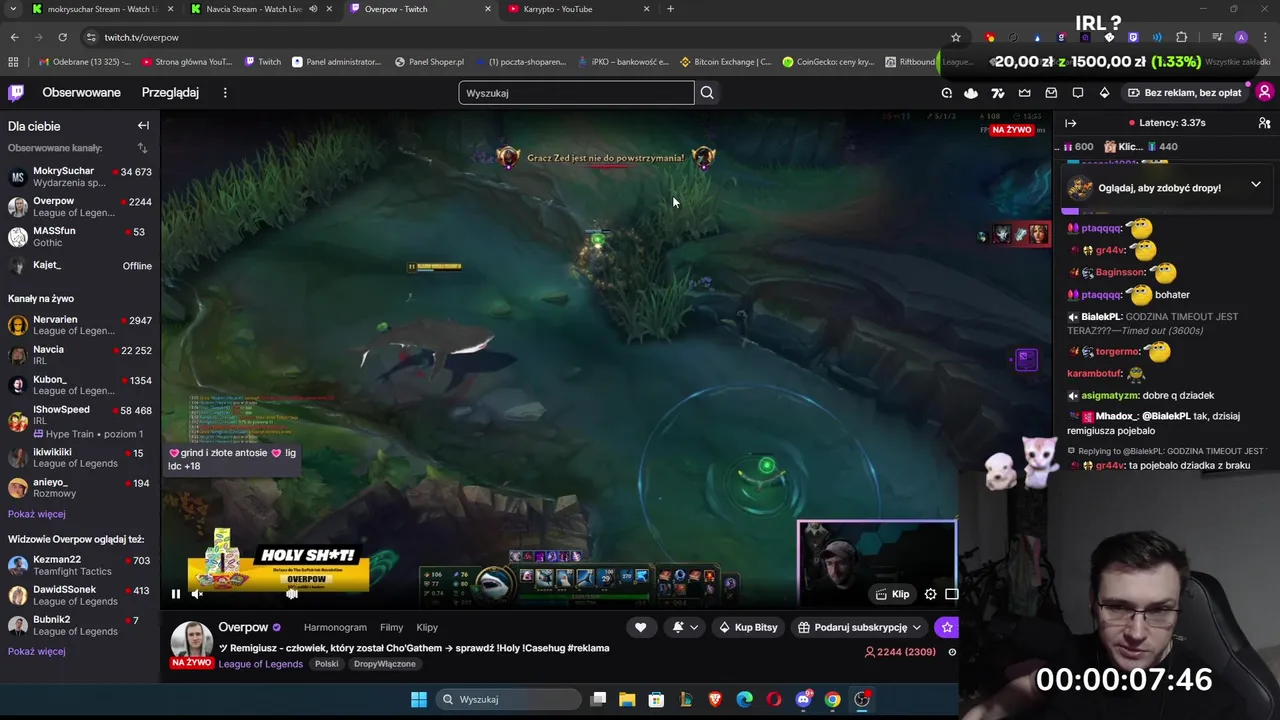Open the browser apps grid icon
Screen dimensions: 1280x720
tap(13, 62)
